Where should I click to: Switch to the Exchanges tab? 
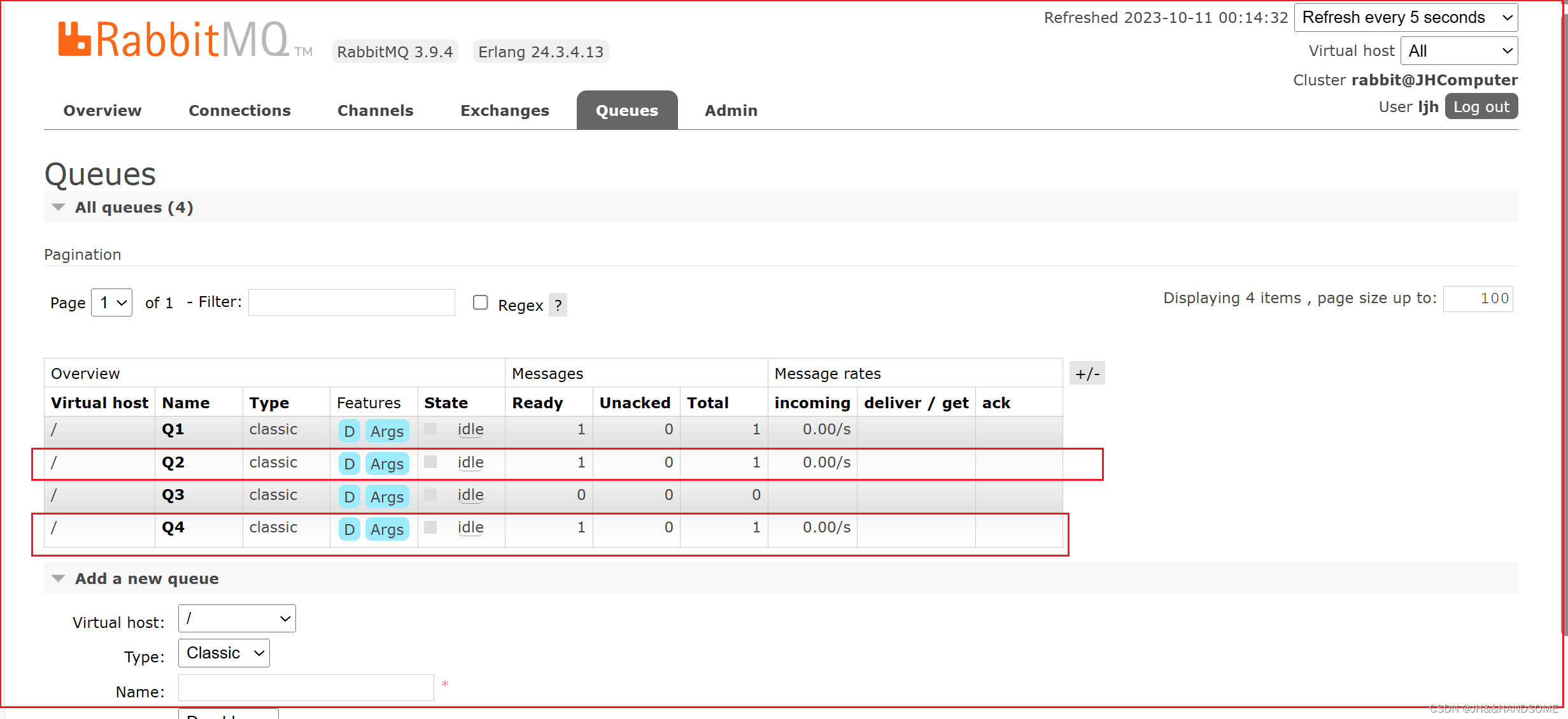click(504, 111)
